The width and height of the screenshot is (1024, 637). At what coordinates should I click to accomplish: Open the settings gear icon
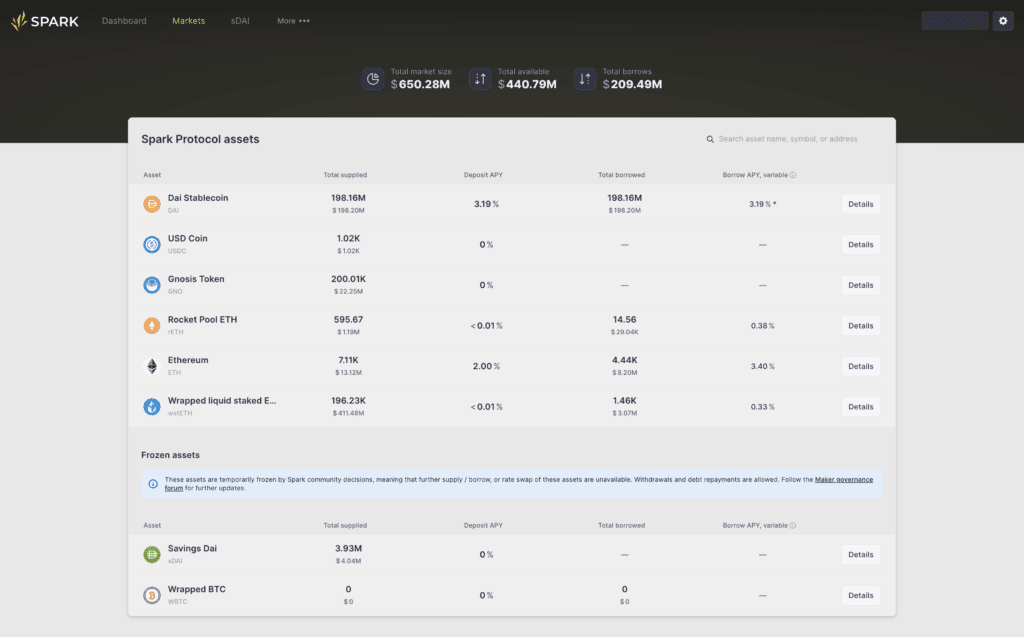[x=1003, y=21]
